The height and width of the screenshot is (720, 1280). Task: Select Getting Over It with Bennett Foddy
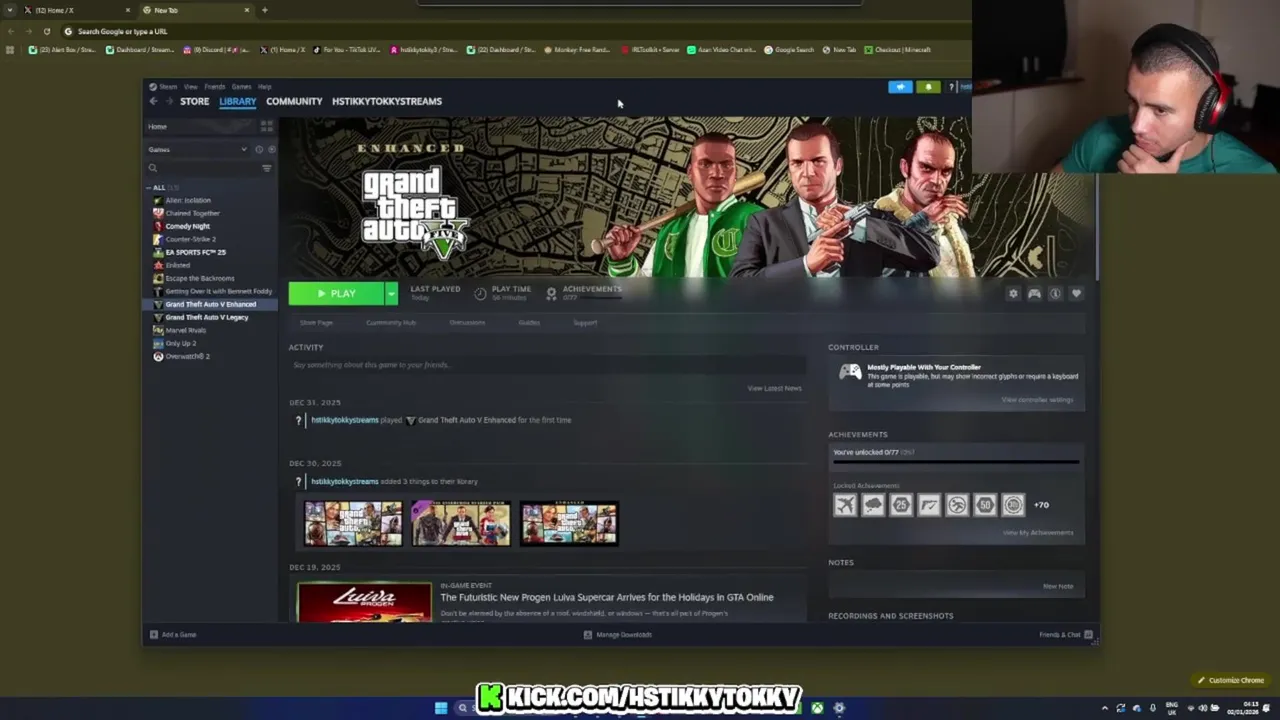pos(218,291)
